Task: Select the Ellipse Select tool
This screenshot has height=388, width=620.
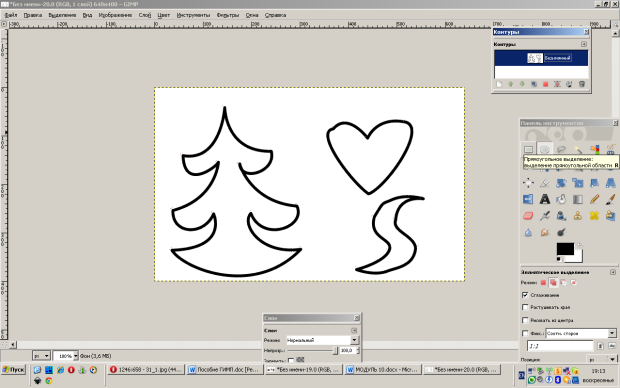Action: pos(545,150)
